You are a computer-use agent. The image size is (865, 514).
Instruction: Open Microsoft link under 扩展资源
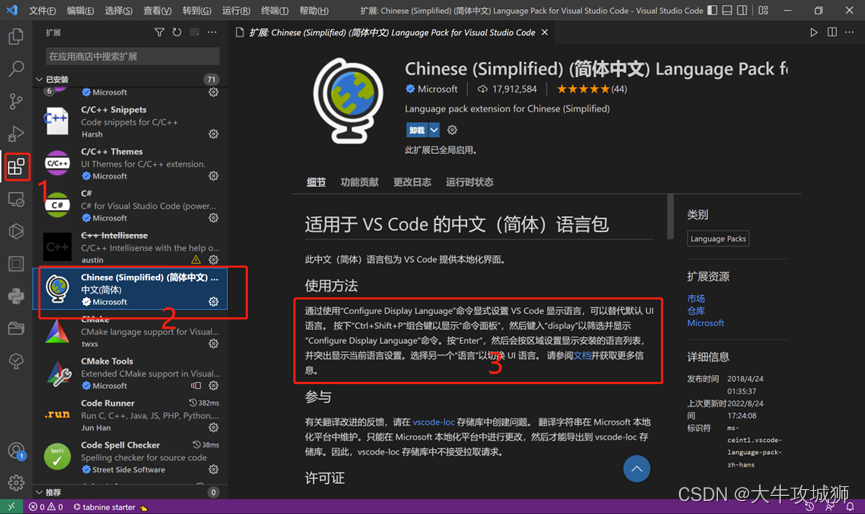(x=706, y=323)
